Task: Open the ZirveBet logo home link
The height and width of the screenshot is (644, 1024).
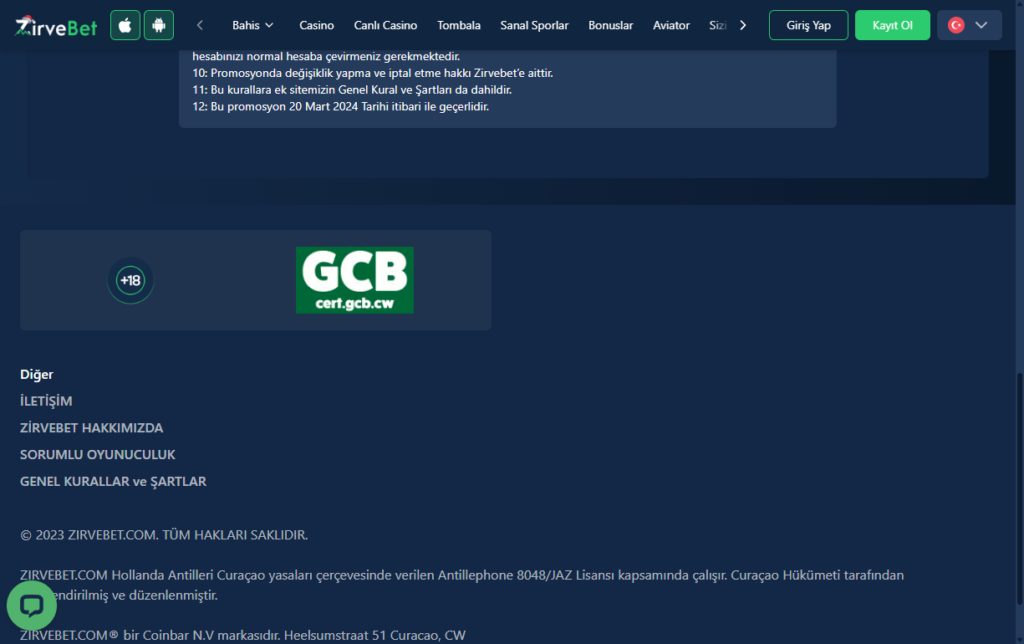Action: click(56, 25)
